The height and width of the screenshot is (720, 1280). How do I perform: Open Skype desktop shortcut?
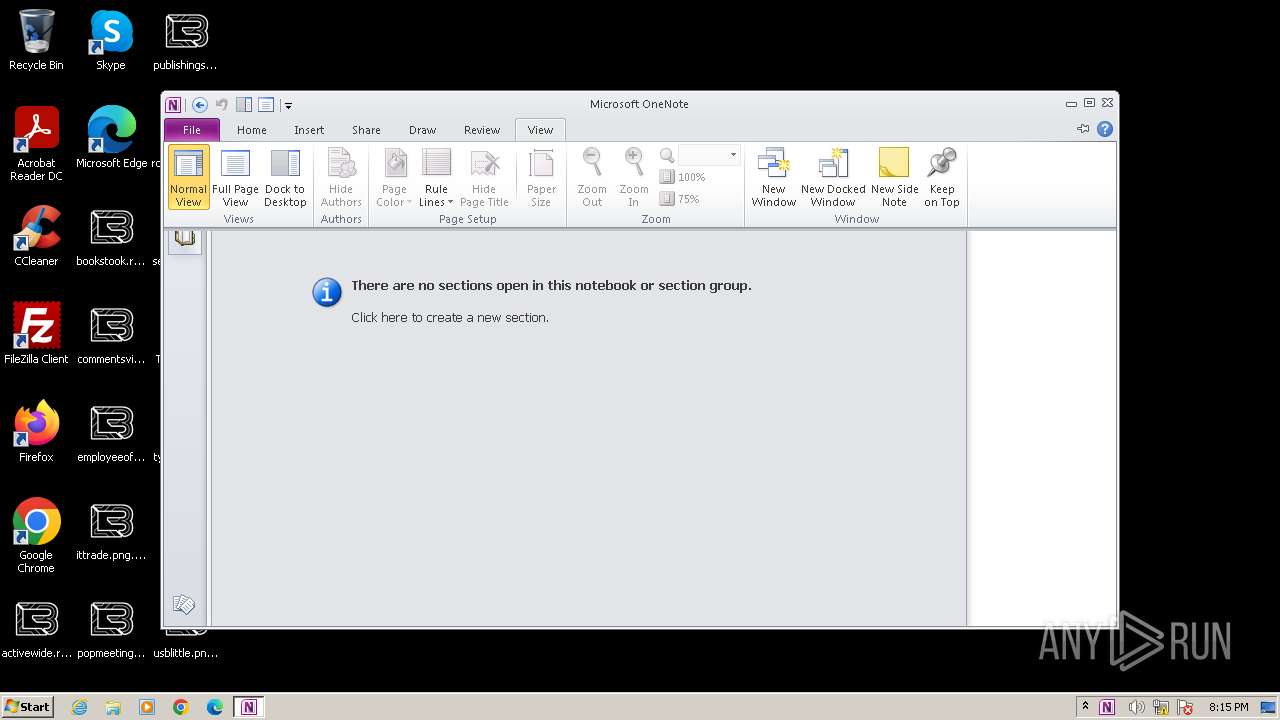click(111, 41)
